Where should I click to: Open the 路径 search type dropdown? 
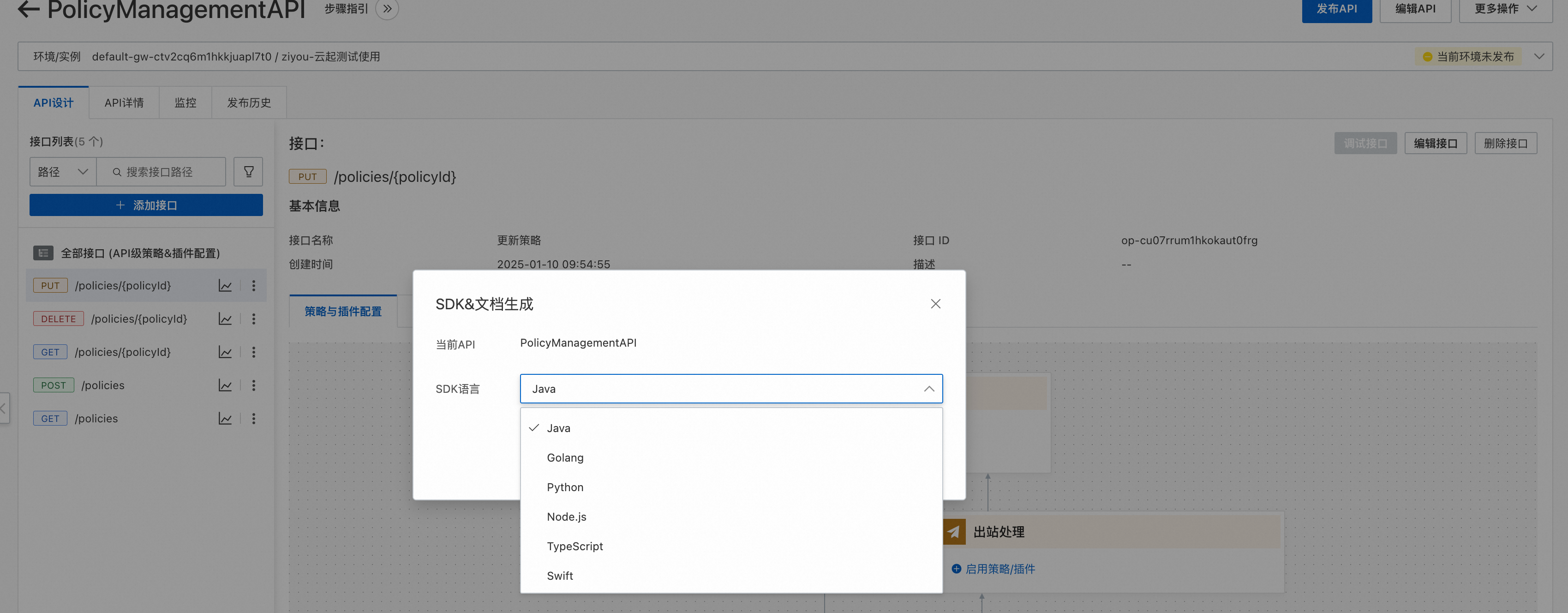pyautogui.click(x=63, y=172)
